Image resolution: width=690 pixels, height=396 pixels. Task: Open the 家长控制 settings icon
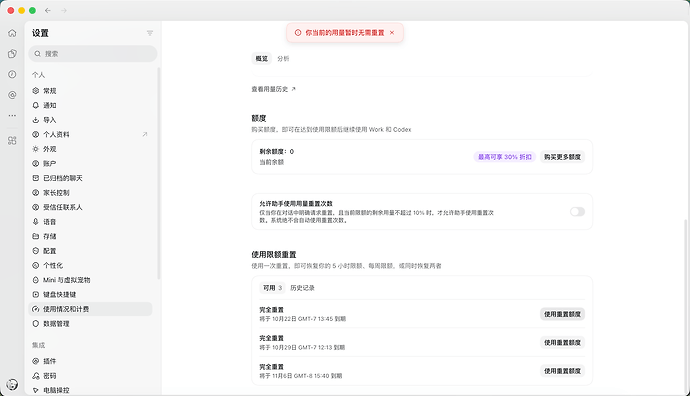pos(36,192)
